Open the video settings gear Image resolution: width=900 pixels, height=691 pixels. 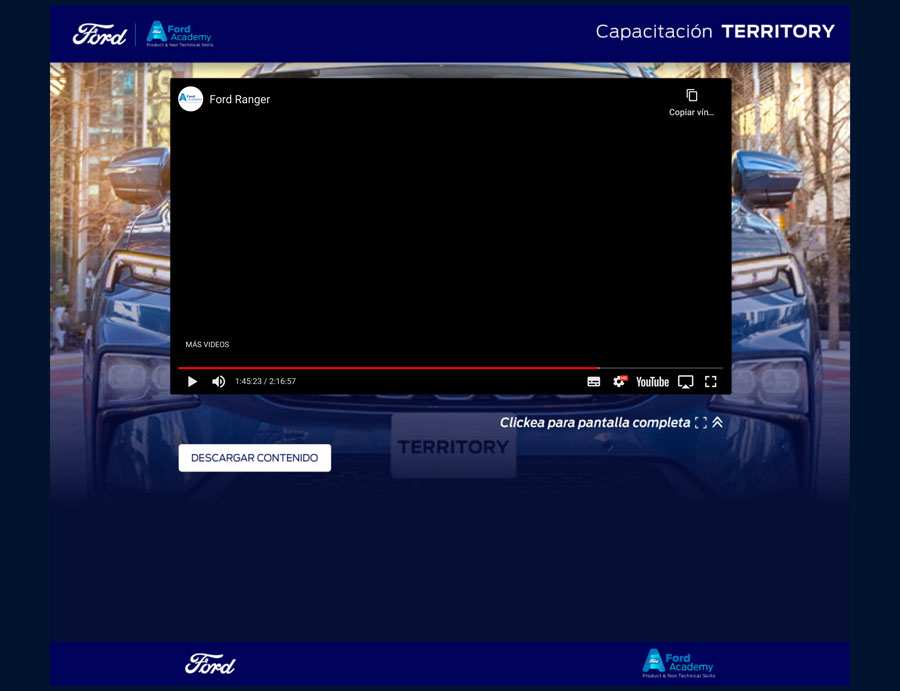619,381
